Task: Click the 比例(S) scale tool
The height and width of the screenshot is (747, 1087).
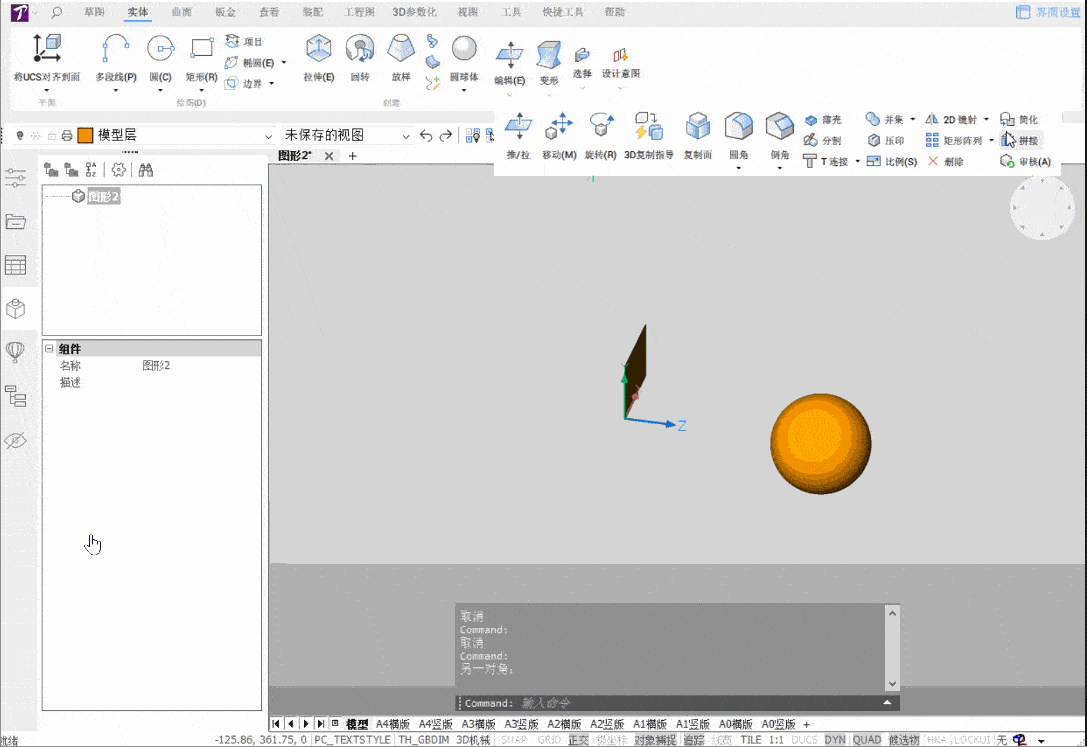Action: pyautogui.click(x=892, y=161)
